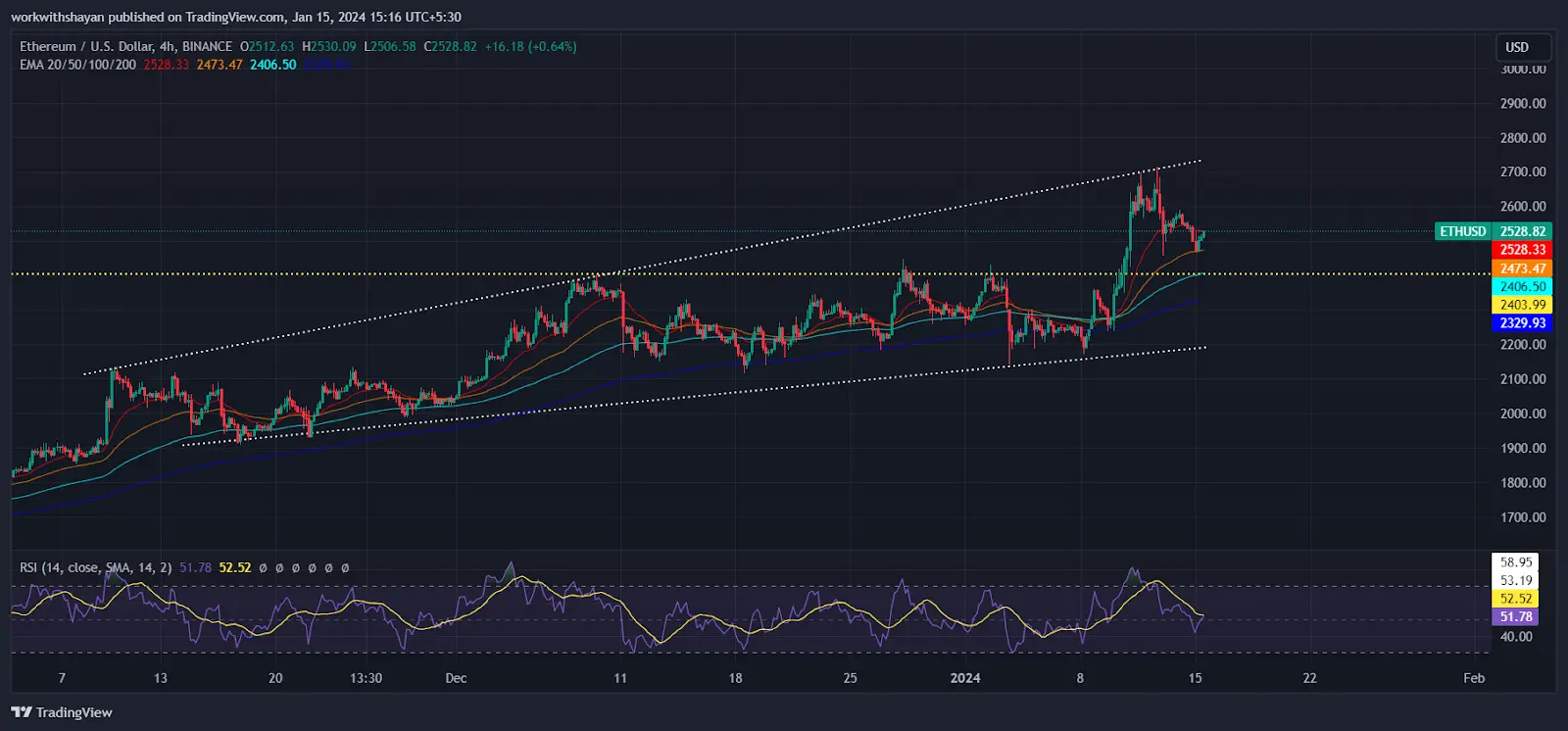The width and height of the screenshot is (1568, 731).
Task: Click the chart publication header text
Action: click(236, 17)
